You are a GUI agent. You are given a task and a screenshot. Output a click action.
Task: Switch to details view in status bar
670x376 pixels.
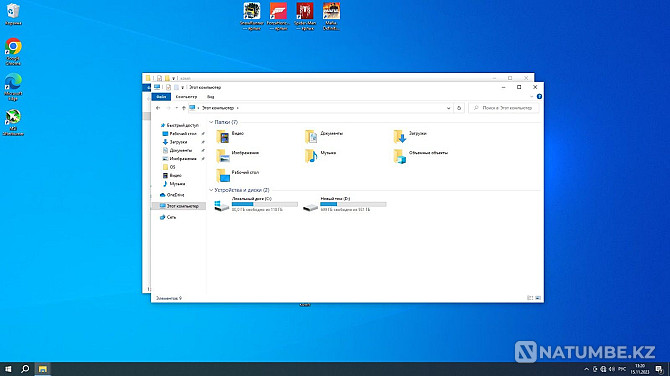coord(530,298)
